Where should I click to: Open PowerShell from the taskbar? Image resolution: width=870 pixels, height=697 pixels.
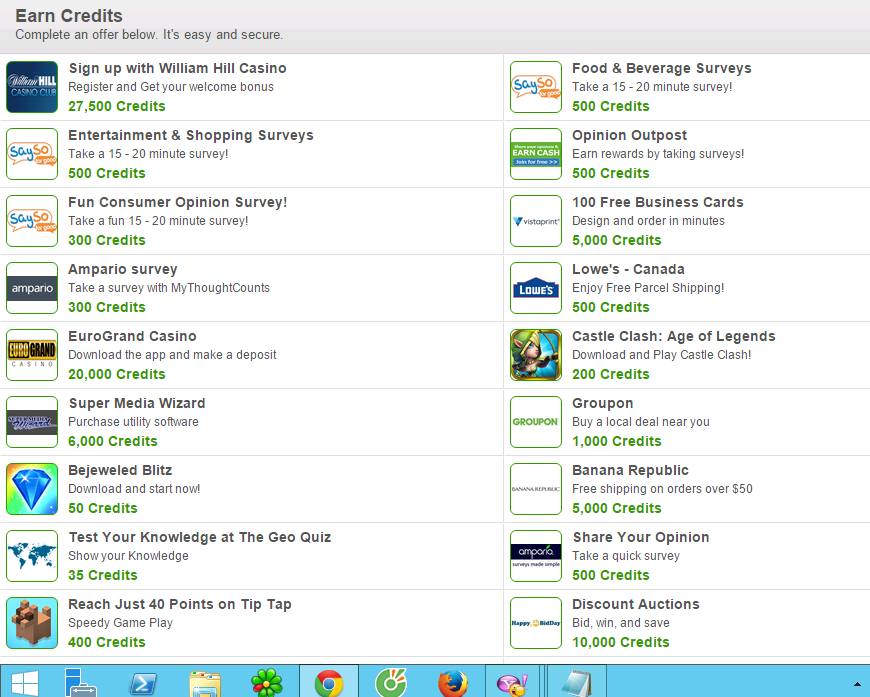pos(143,683)
